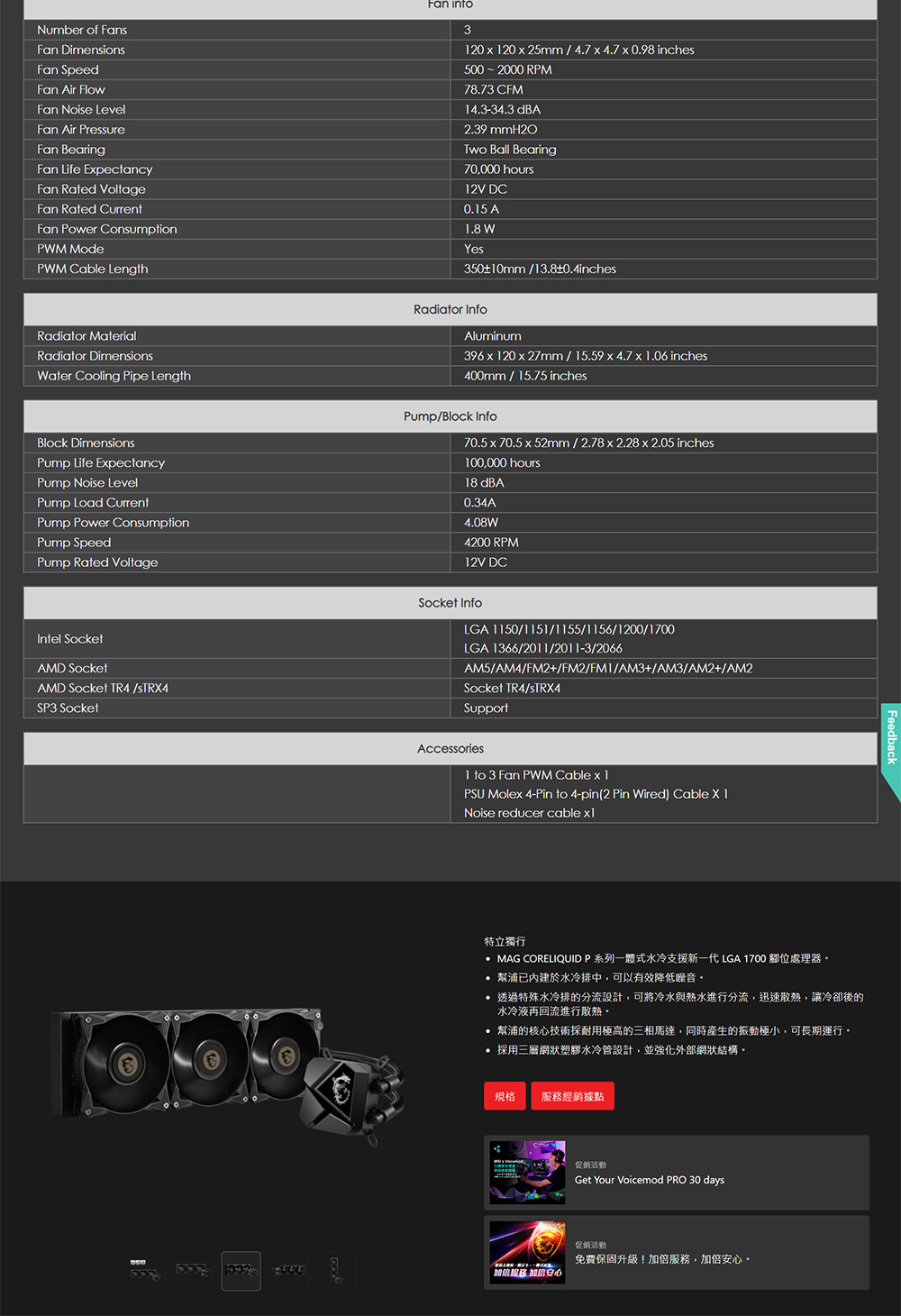Click the bullet about 三層網狀塑膠水冷管
901x1316 pixels.
(622, 1050)
